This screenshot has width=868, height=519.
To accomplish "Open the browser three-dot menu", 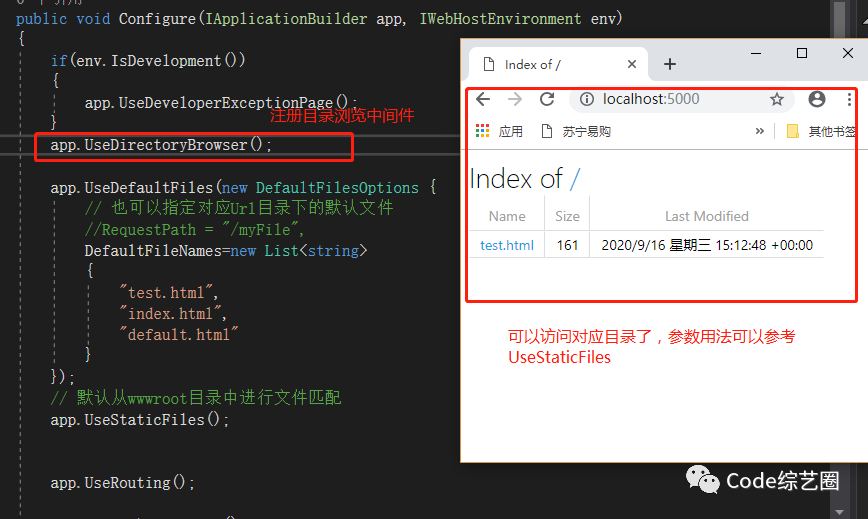I will pyautogui.click(x=849, y=99).
